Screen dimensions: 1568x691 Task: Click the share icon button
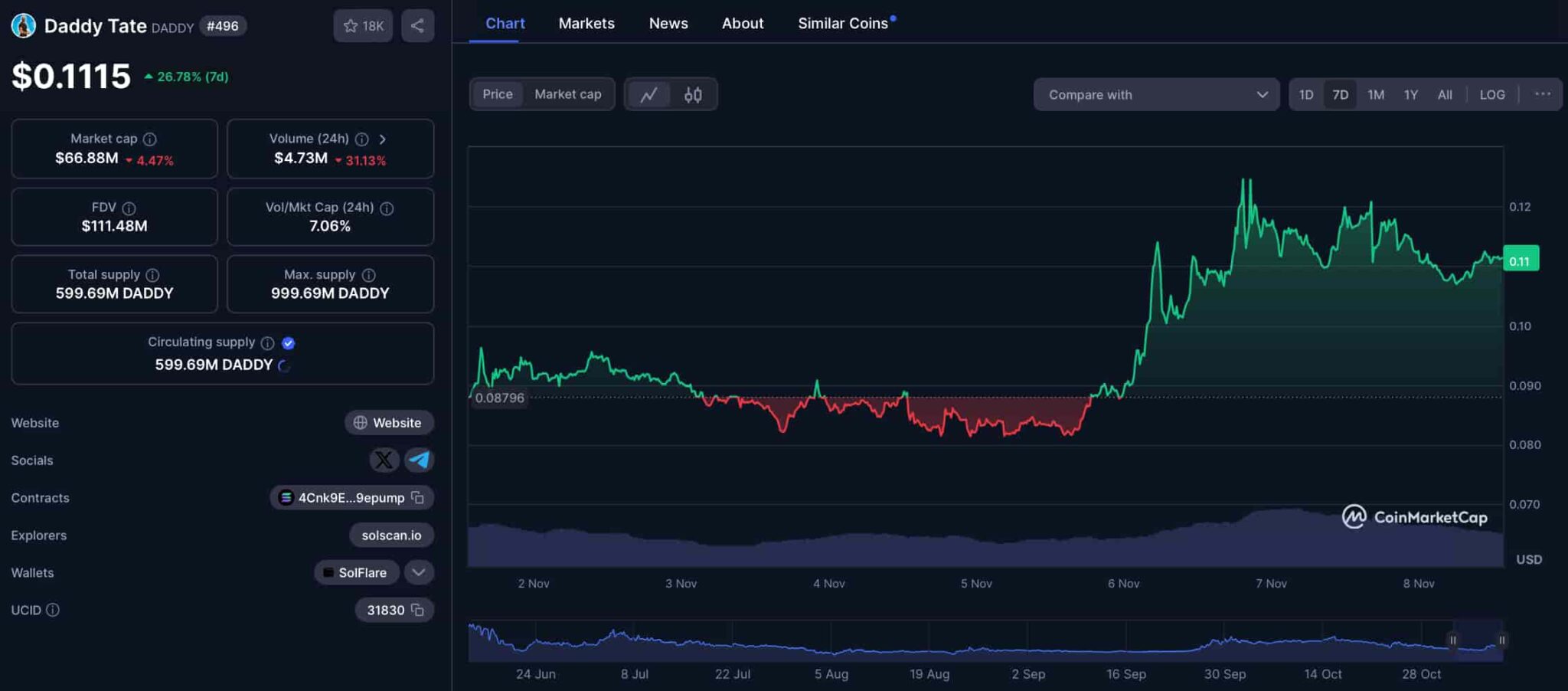417,26
